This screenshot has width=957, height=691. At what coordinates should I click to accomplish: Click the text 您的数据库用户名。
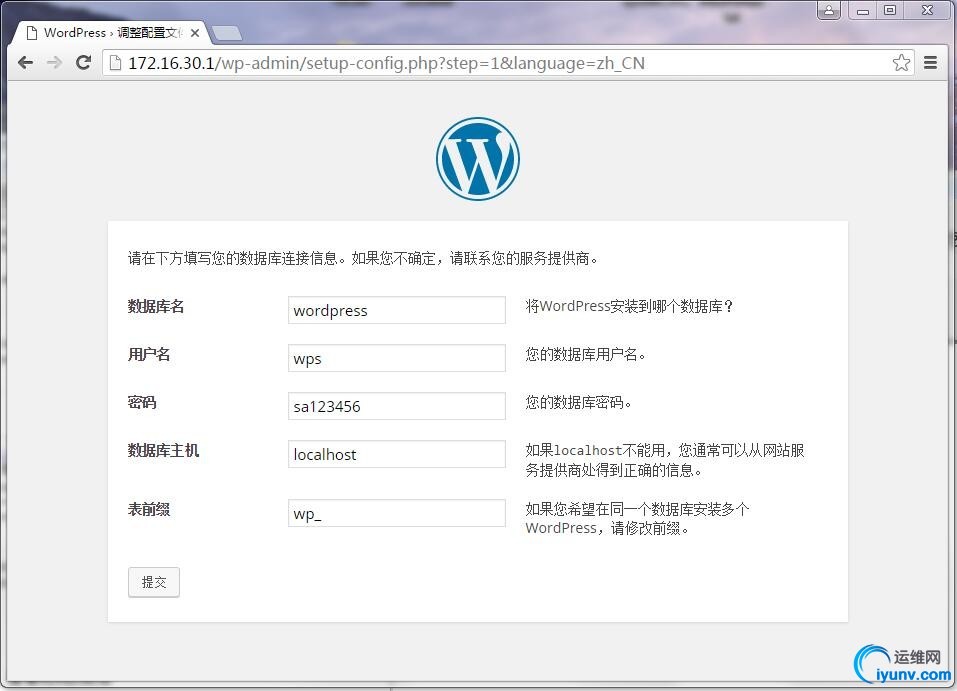point(586,354)
